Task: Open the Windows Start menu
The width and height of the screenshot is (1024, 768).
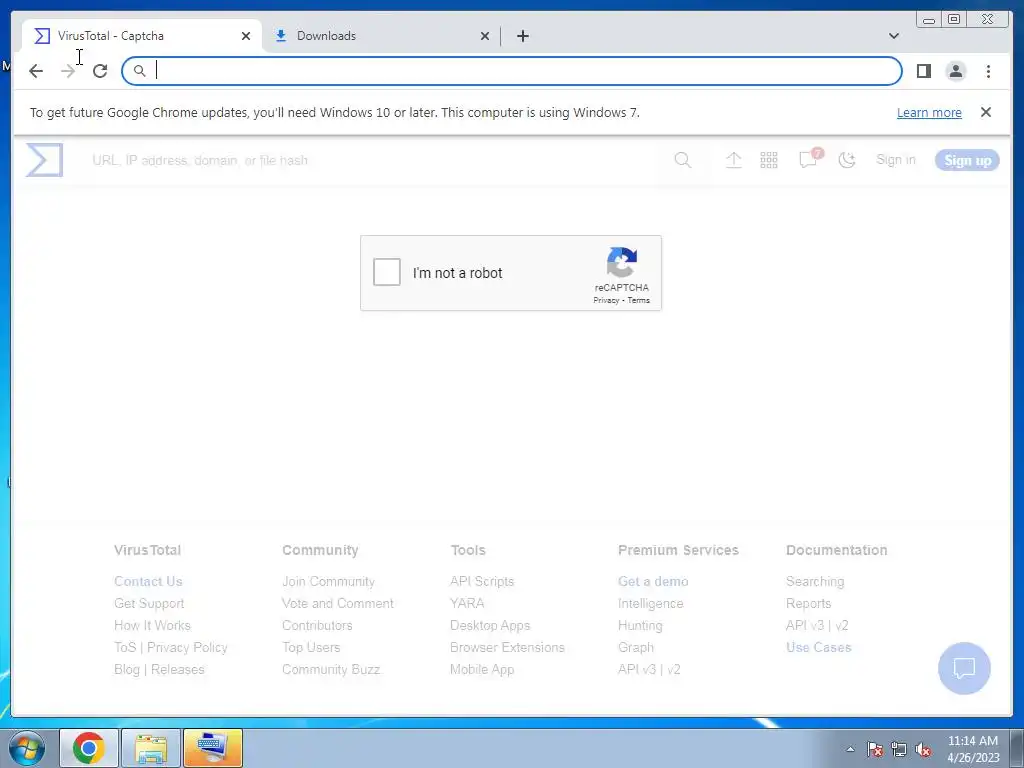Action: 26,748
